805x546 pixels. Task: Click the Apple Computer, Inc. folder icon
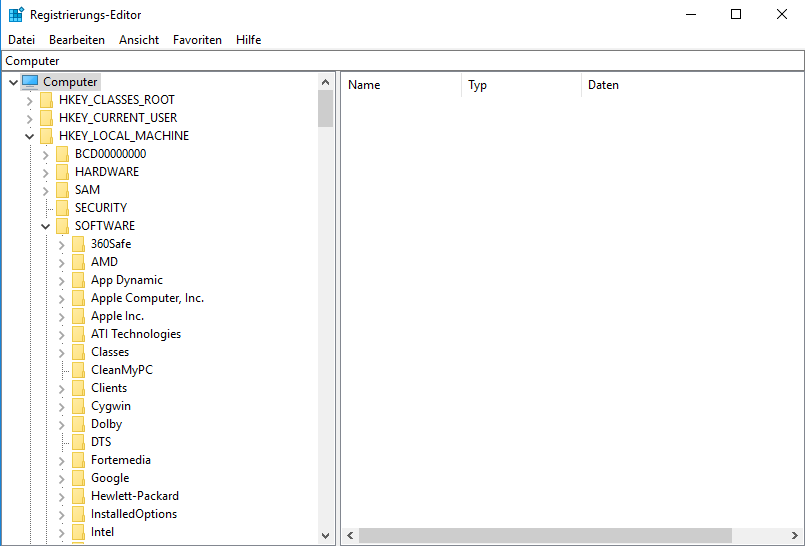coord(78,298)
